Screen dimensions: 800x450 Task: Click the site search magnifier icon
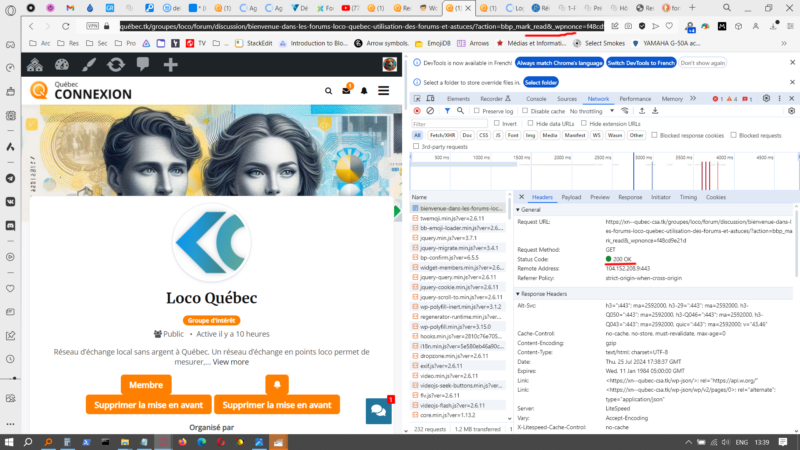click(x=329, y=91)
